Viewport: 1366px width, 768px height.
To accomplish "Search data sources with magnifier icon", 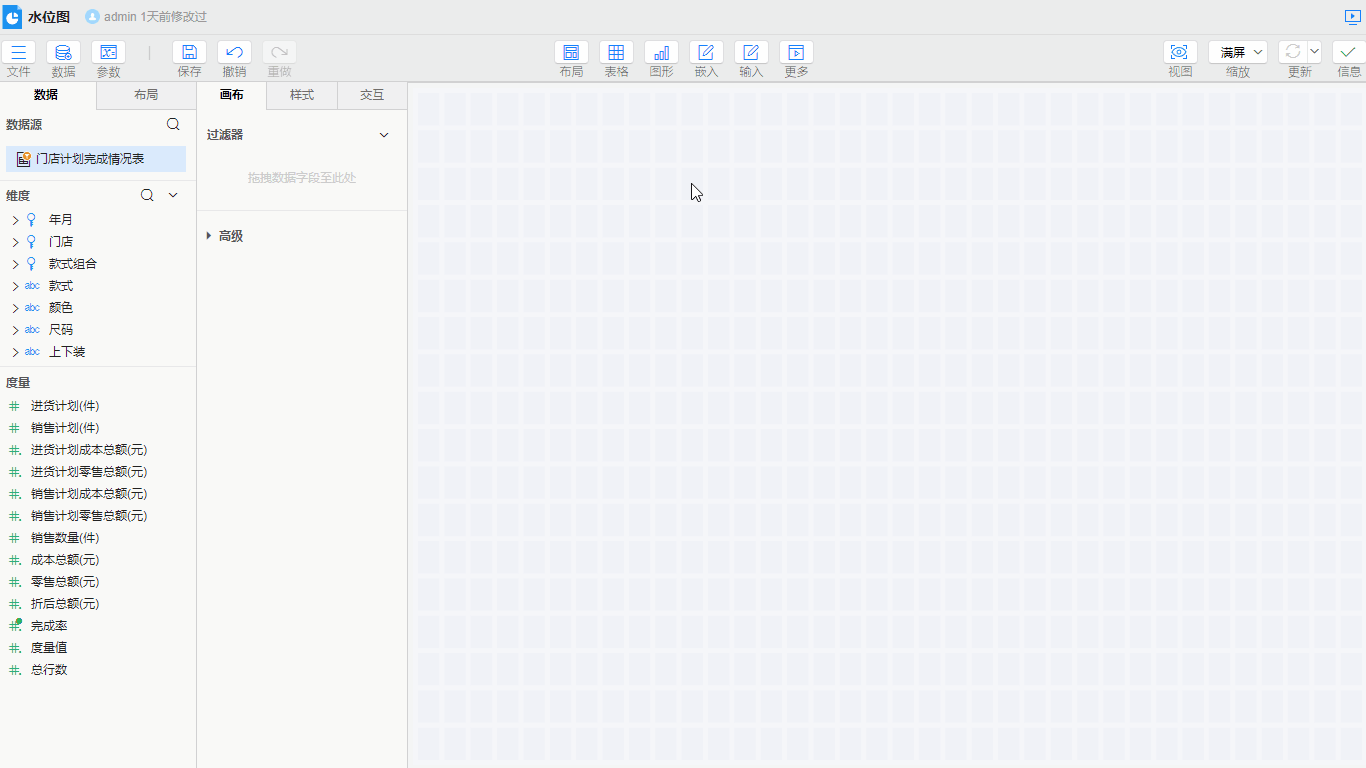I will (x=173, y=125).
